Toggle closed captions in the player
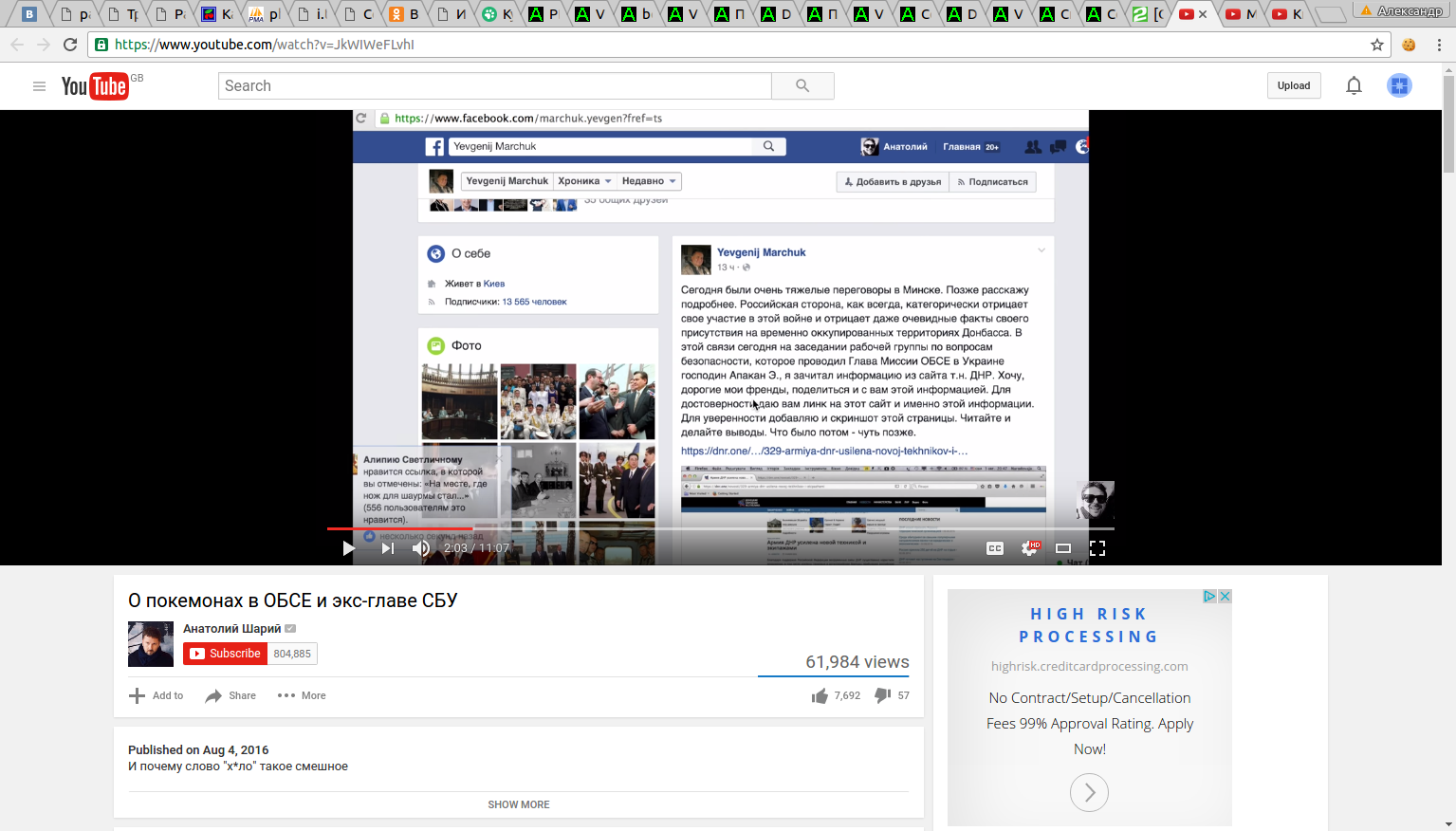This screenshot has height=831, width=1456. pyautogui.click(x=994, y=548)
